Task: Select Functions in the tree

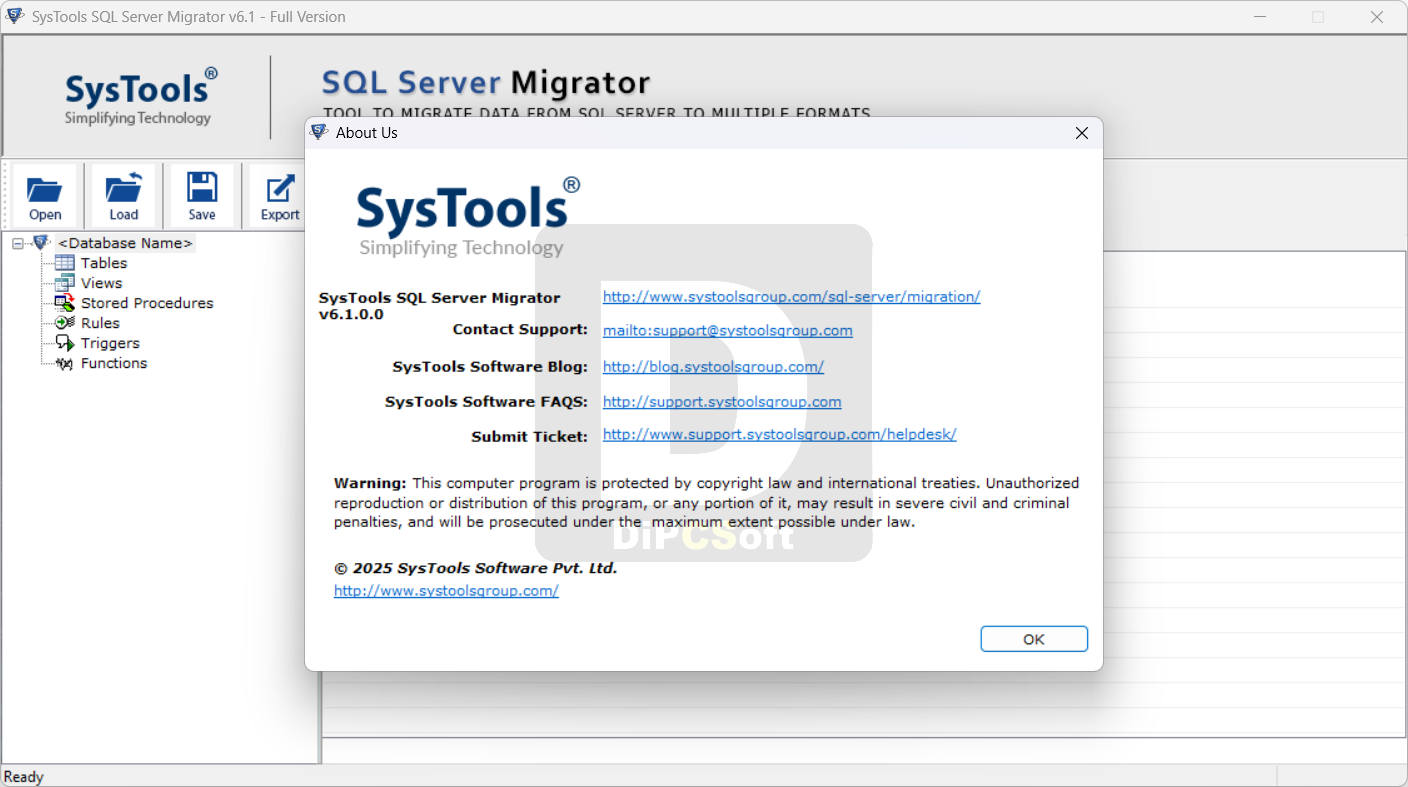Action: [114, 363]
